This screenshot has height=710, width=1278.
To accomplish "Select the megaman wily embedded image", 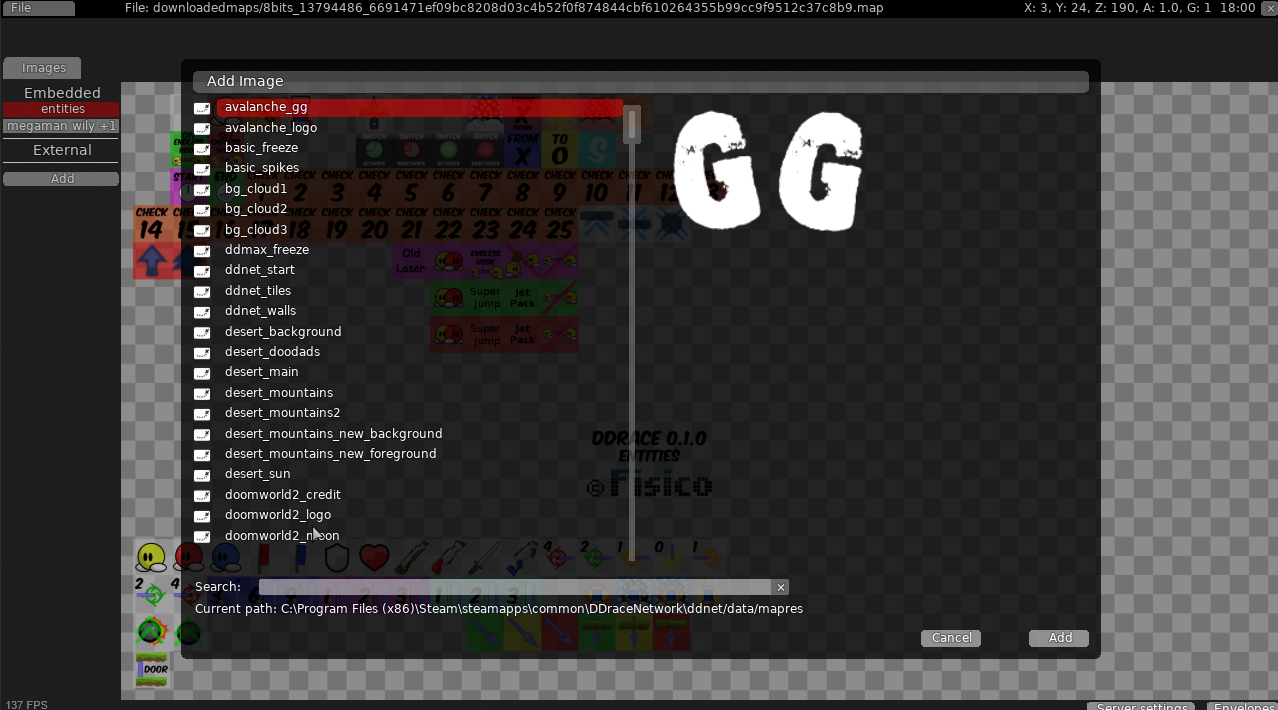I will pyautogui.click(x=61, y=126).
